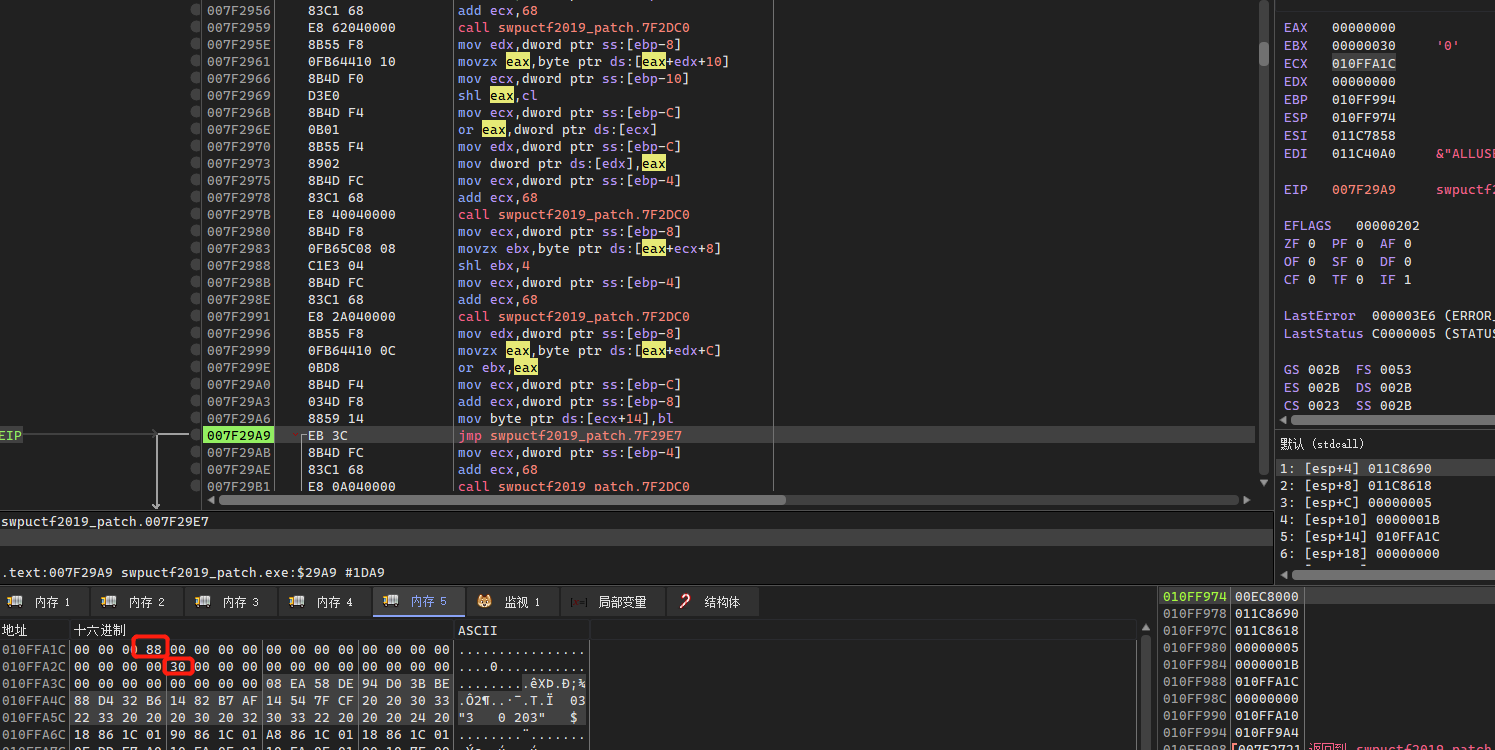The height and width of the screenshot is (750, 1495).
Task: Click the info line swpuctf2019_patch.007F29E7
Action: pos(105,522)
